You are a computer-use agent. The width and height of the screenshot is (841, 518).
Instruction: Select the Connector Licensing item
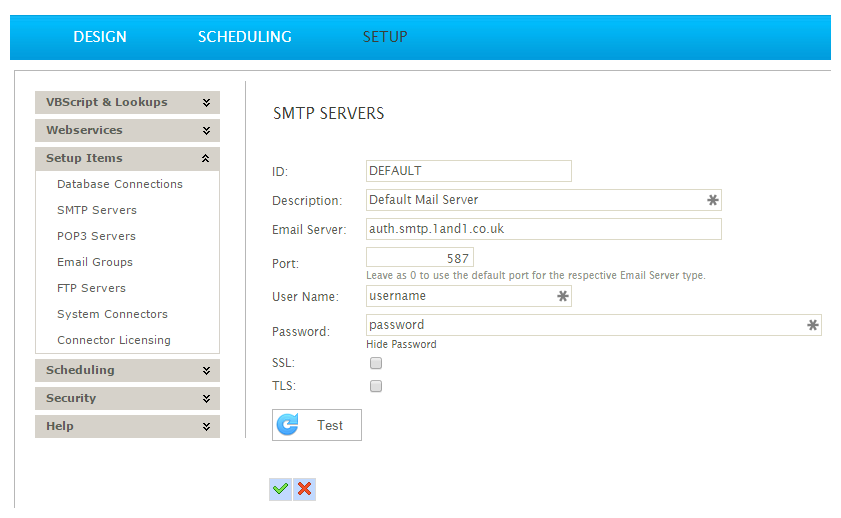[x=114, y=340]
